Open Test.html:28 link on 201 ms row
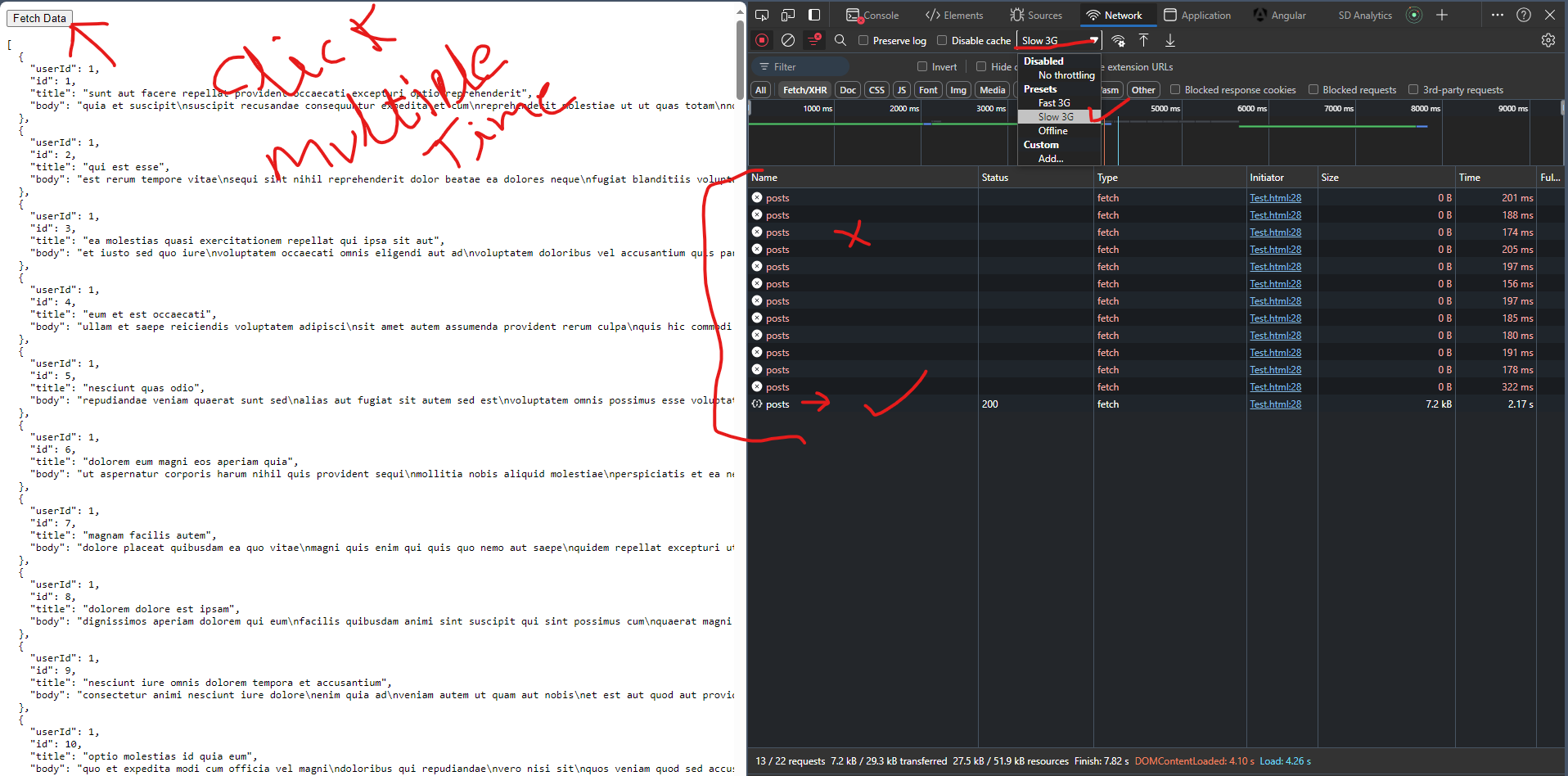 [x=1275, y=198]
